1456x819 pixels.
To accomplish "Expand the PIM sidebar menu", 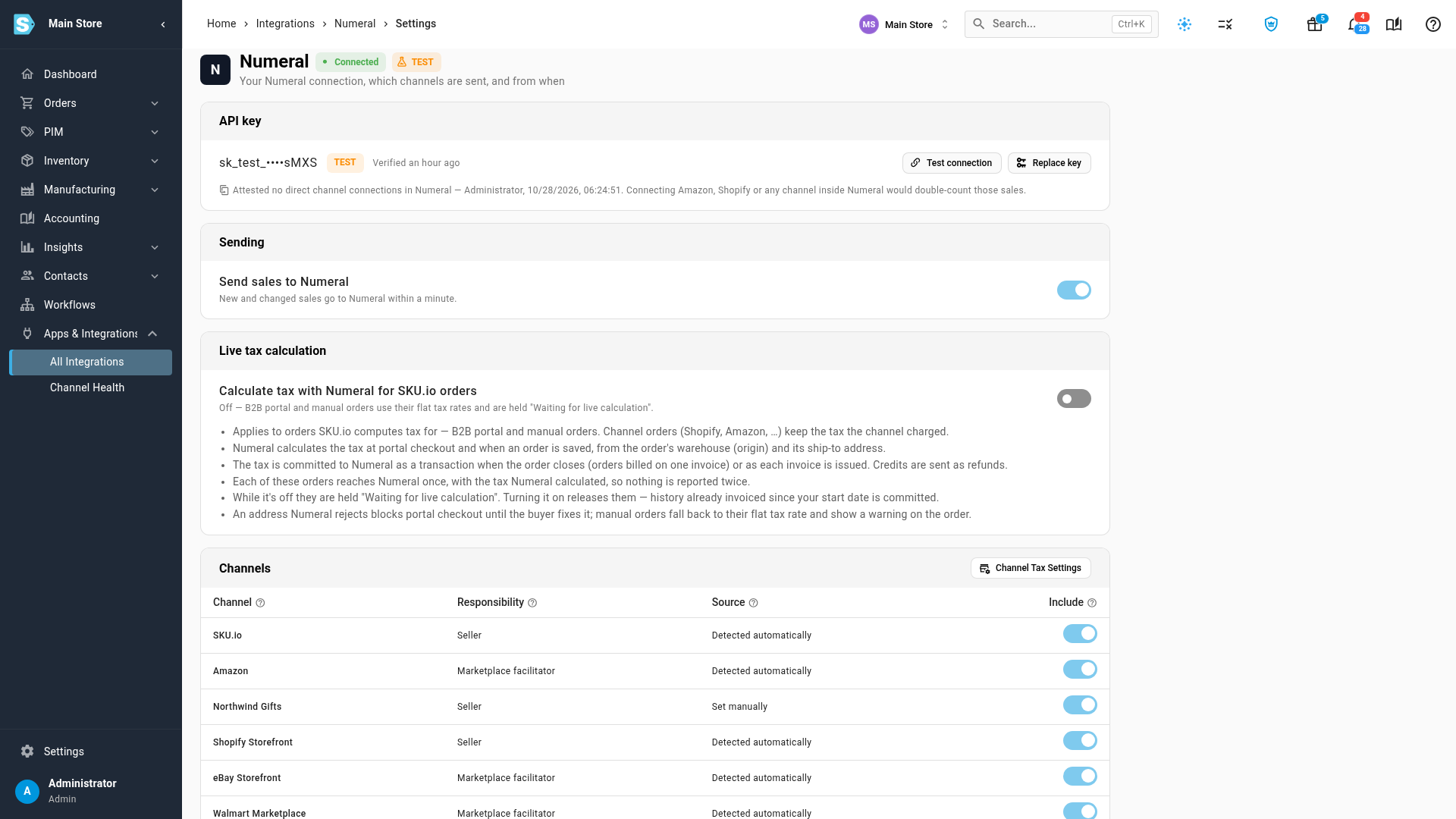I will click(x=91, y=132).
